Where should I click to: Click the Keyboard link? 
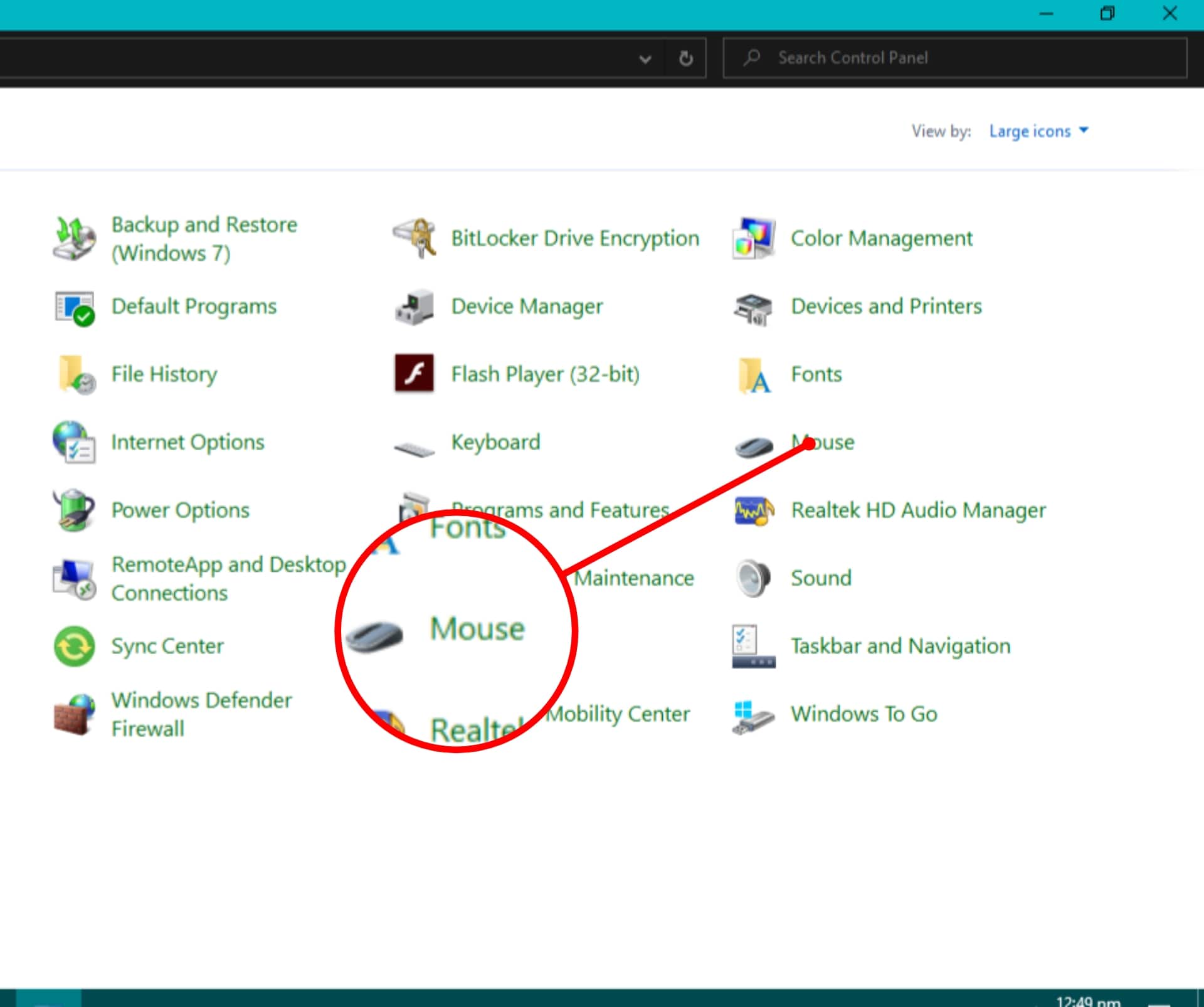pyautogui.click(x=495, y=442)
